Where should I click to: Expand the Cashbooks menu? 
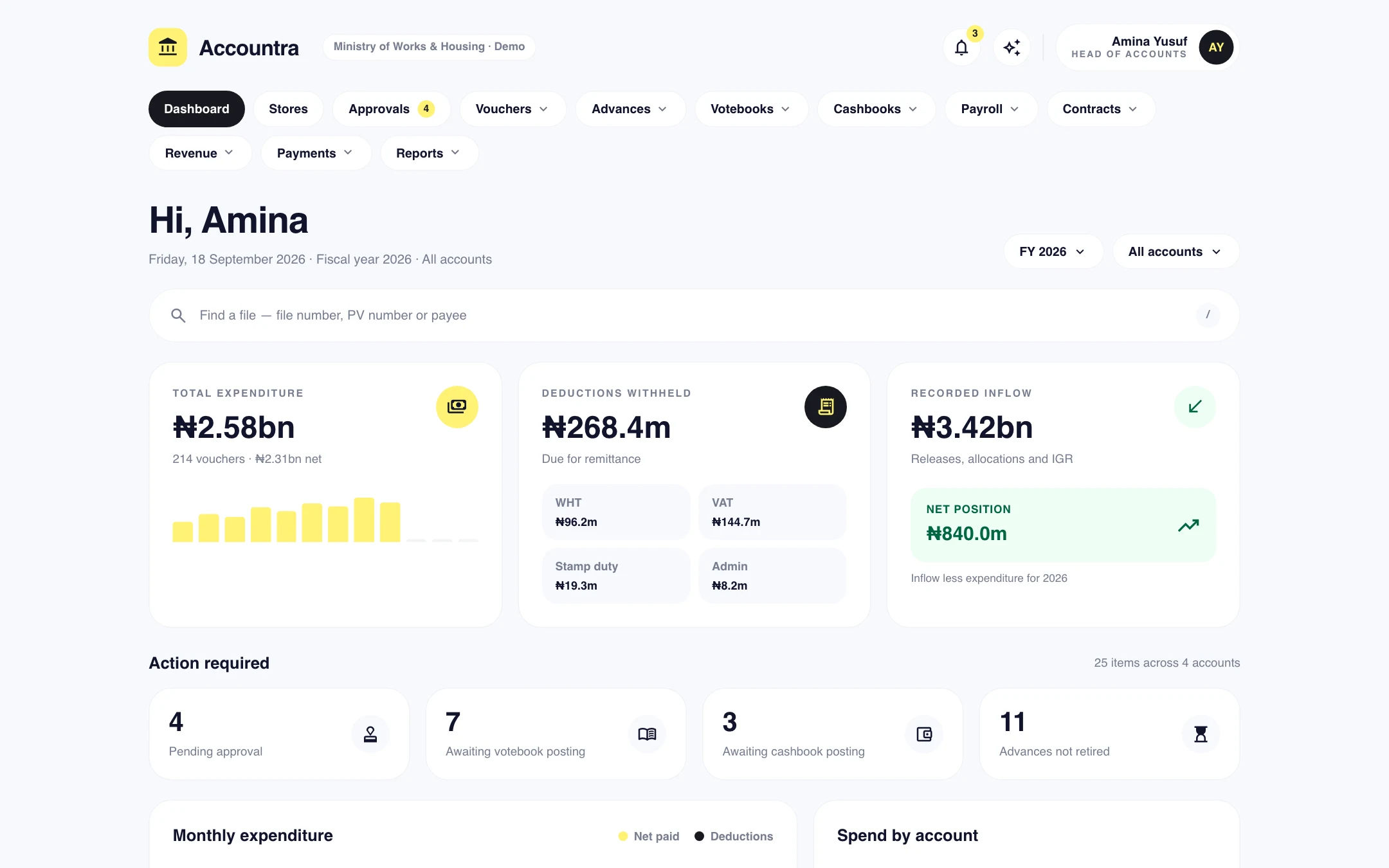click(876, 109)
